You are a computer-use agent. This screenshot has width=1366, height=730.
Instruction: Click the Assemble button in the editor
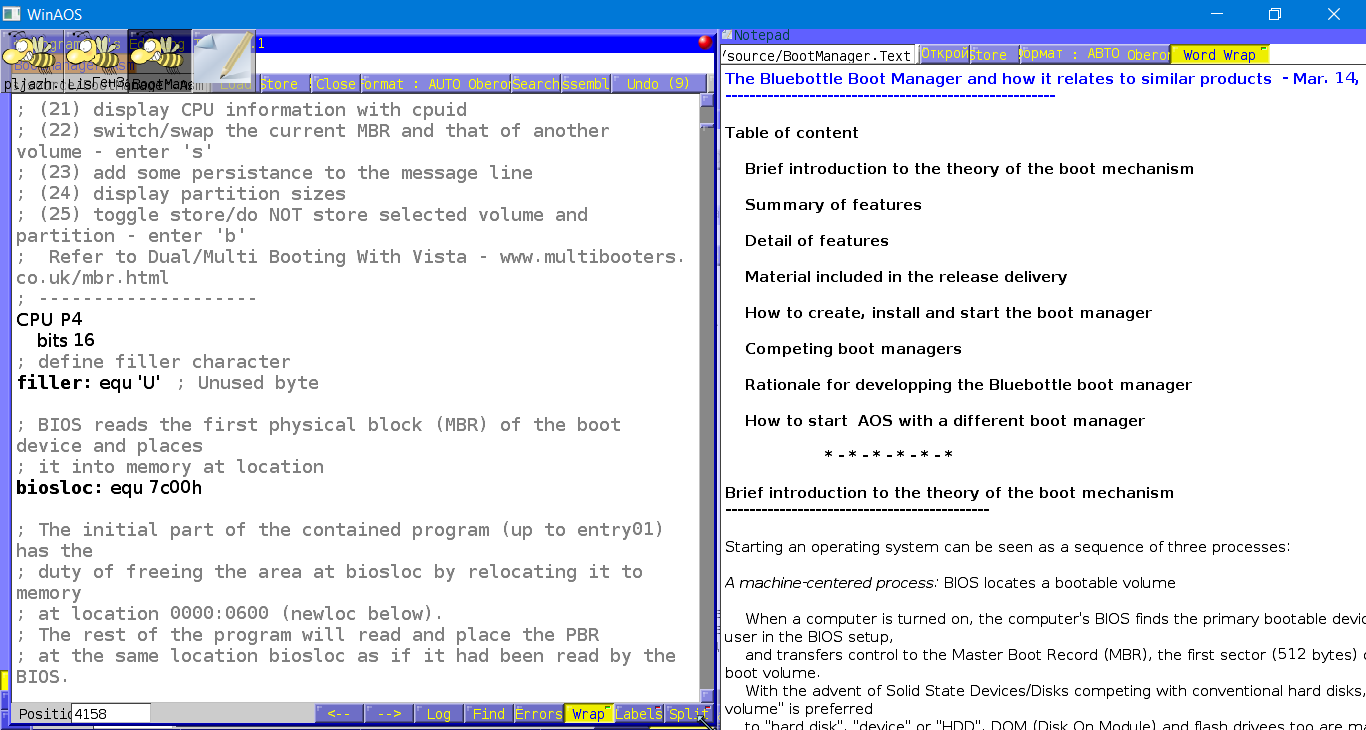click(x=586, y=84)
